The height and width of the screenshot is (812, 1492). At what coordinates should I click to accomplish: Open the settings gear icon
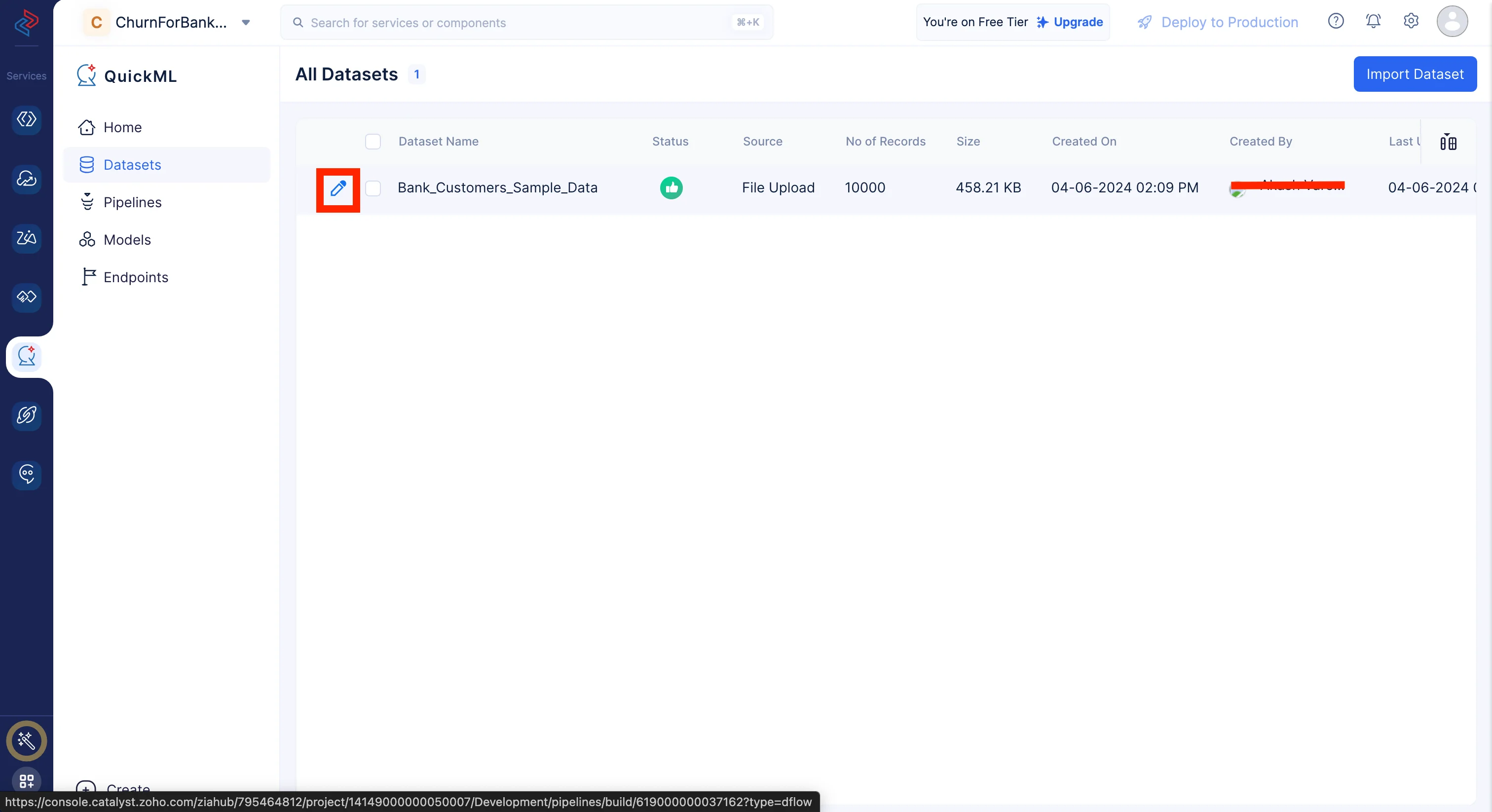coord(1411,21)
